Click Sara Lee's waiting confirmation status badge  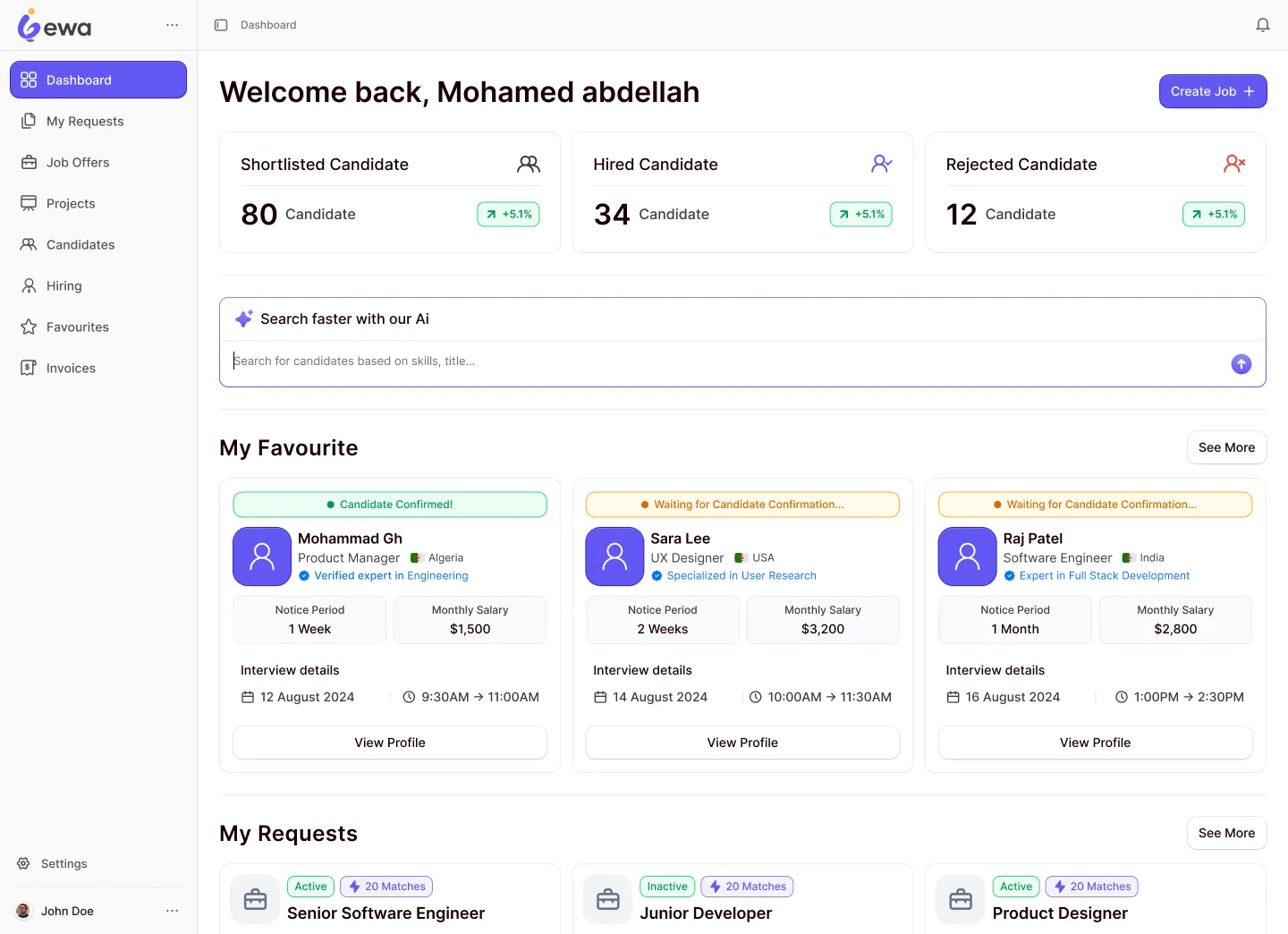click(x=742, y=505)
